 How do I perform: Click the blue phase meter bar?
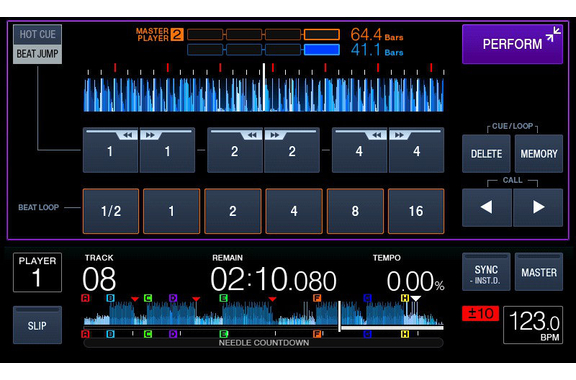[x=263, y=50]
